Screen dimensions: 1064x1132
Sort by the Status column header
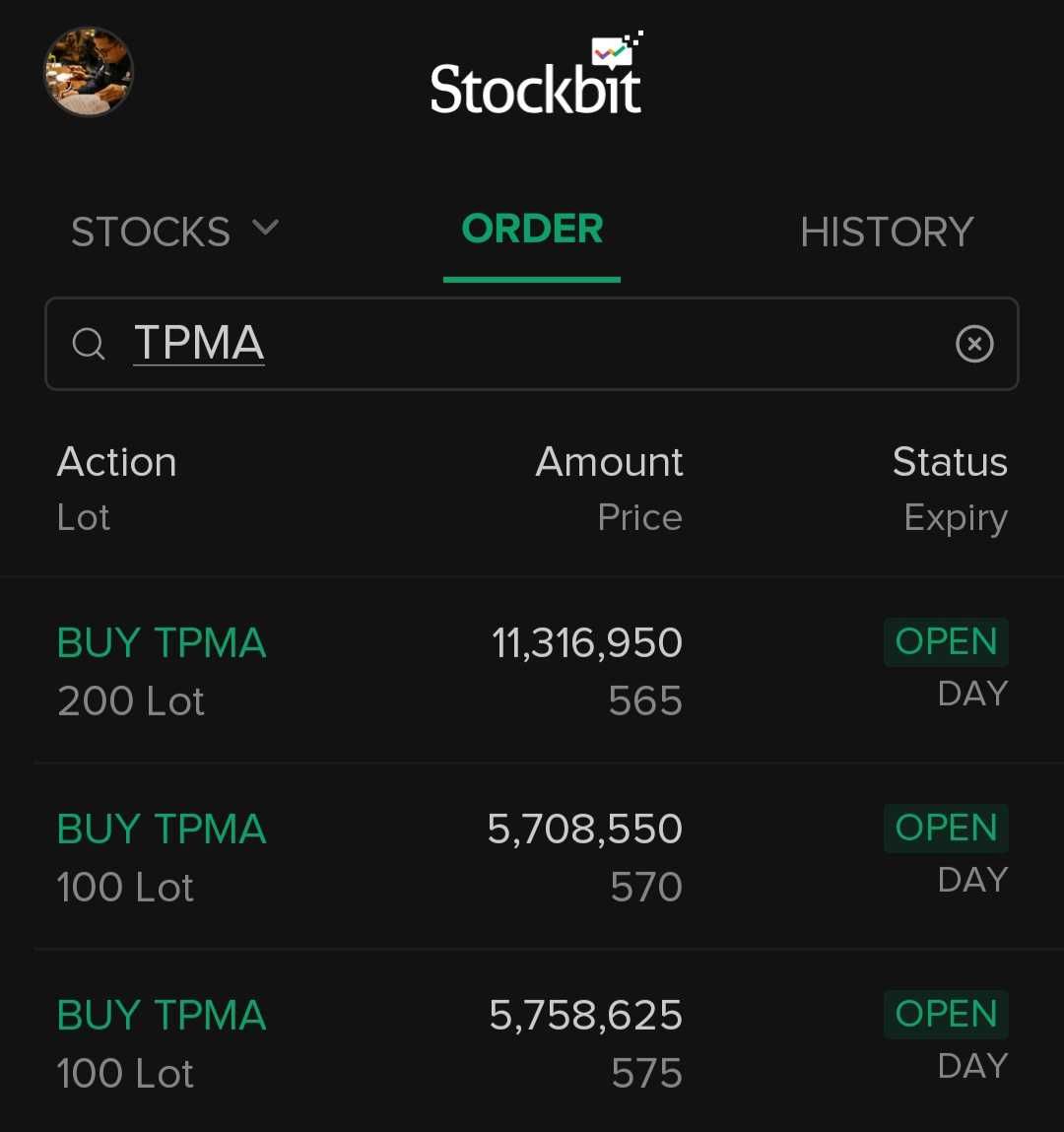coord(950,462)
